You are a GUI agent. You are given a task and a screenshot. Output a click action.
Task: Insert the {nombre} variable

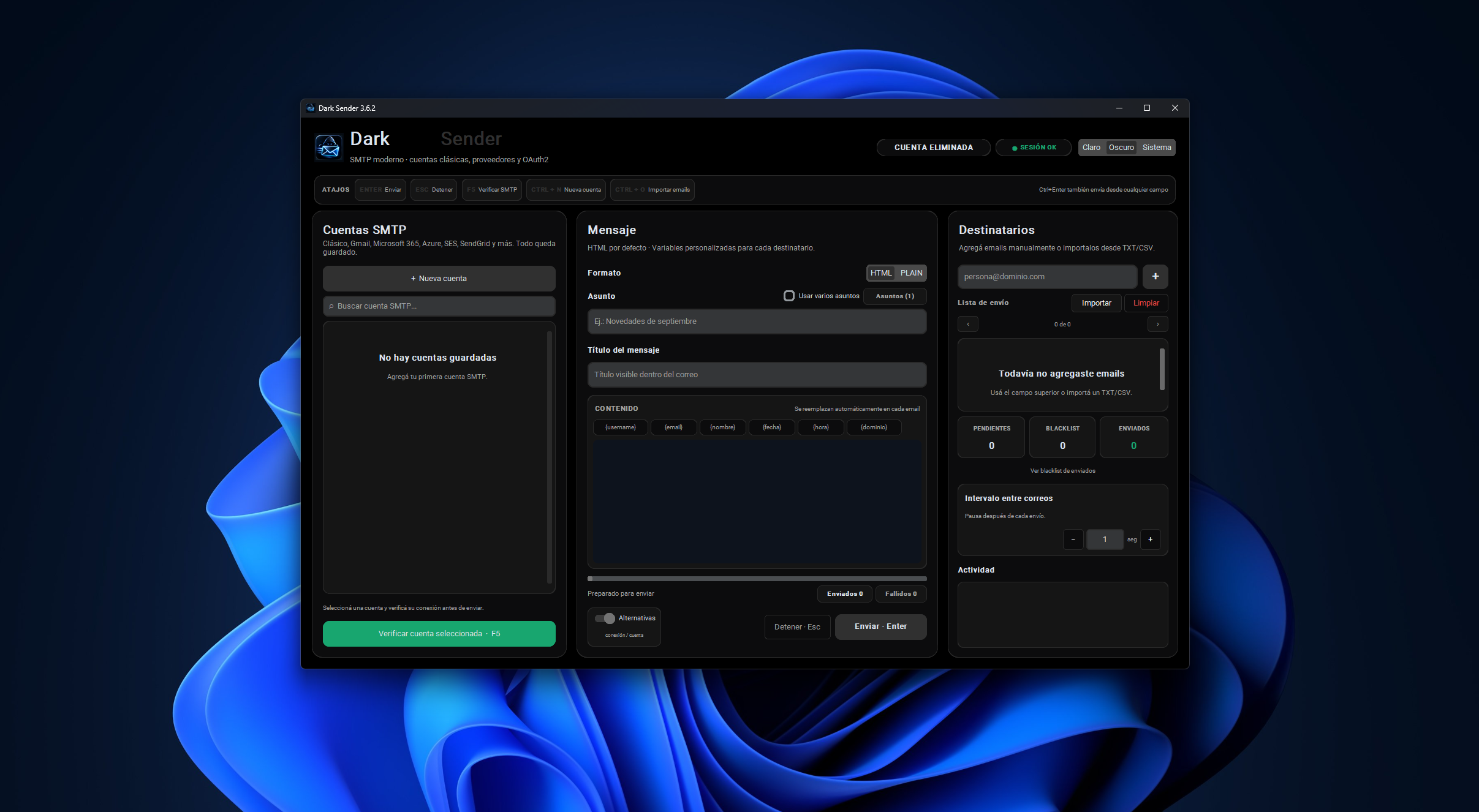722,427
